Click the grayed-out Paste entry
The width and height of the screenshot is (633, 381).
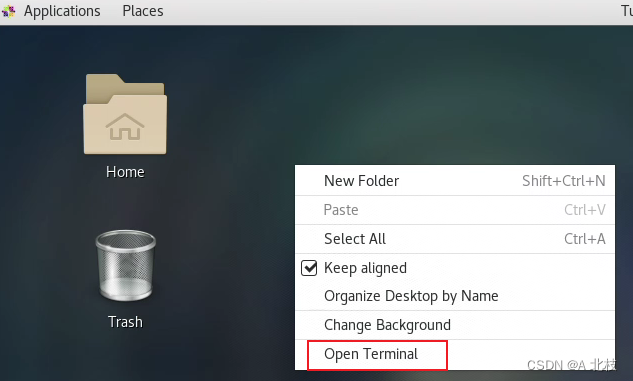(455, 210)
